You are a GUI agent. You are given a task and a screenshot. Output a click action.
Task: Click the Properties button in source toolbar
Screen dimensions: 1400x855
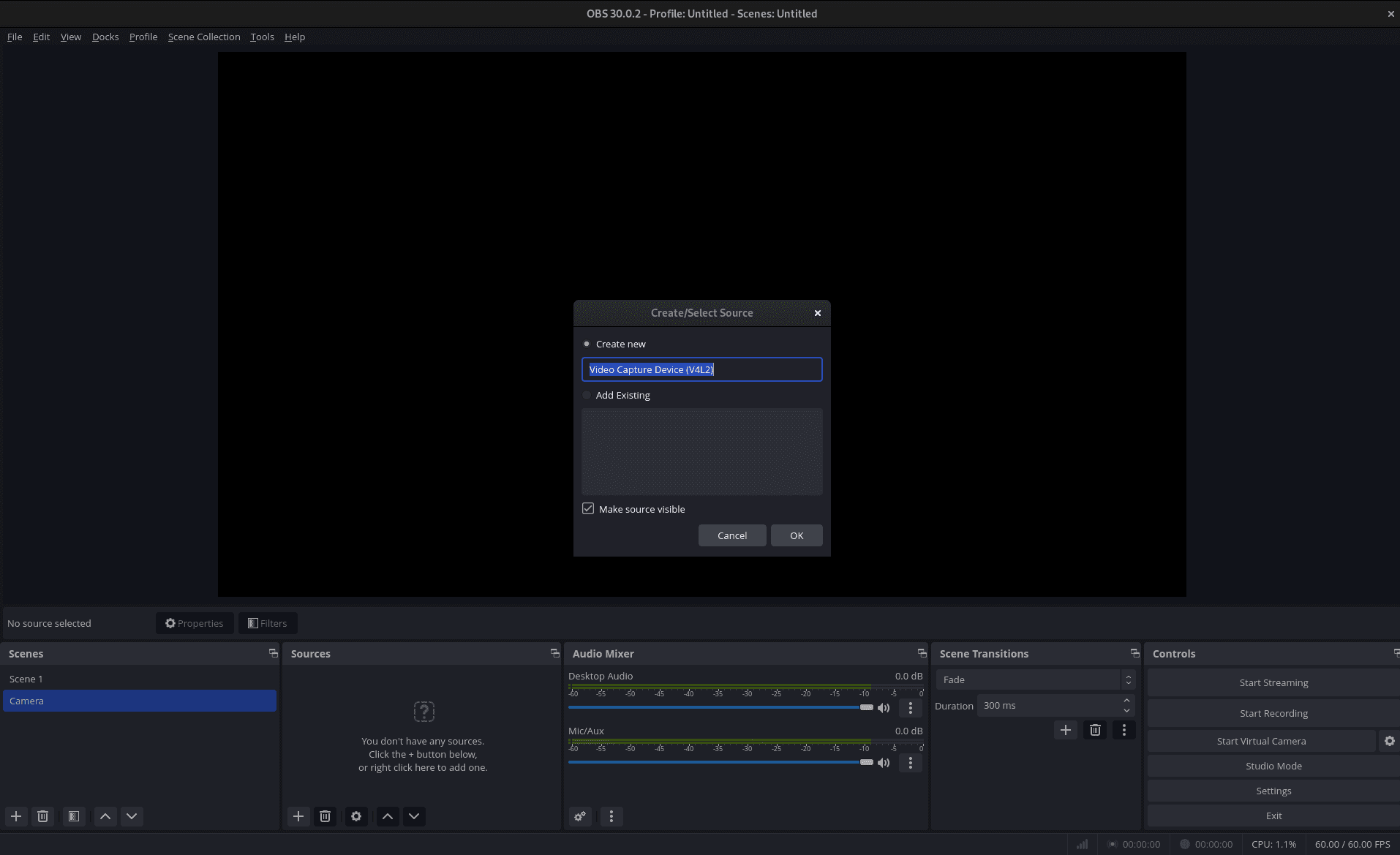(x=195, y=623)
